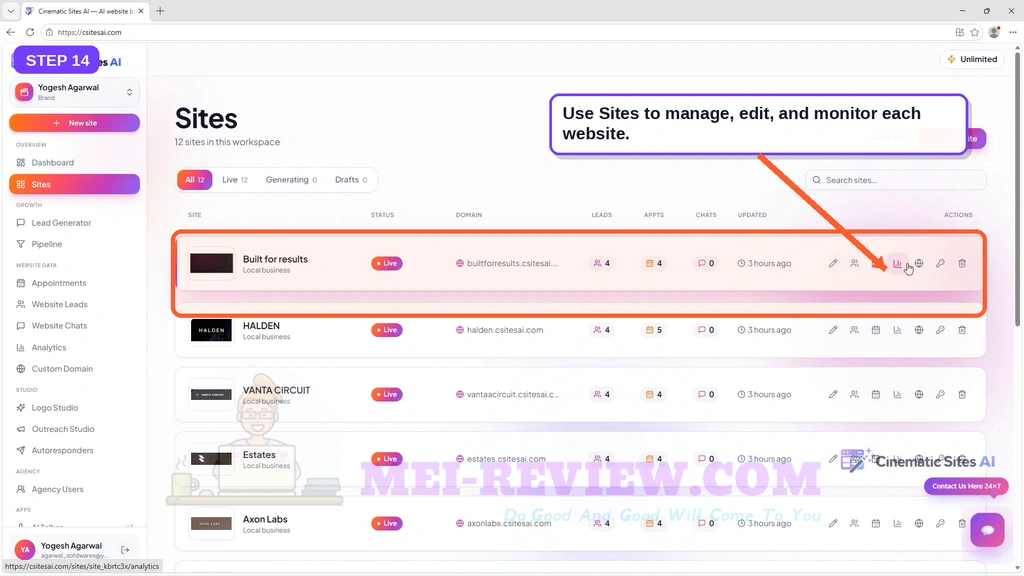The height and width of the screenshot is (576, 1024).
Task: Click the edit pencil for Axon Labs
Action: [833, 523]
